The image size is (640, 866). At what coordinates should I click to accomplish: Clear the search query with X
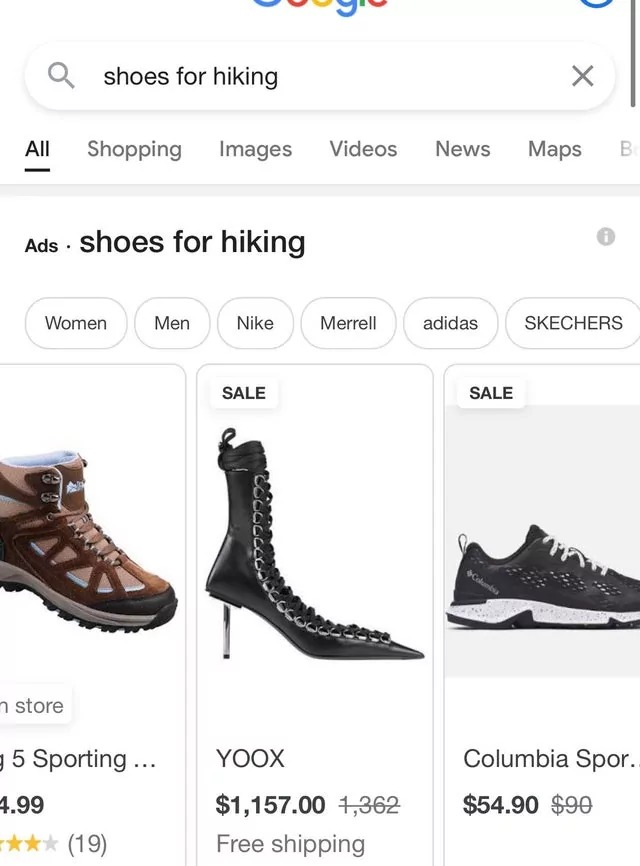(582, 76)
